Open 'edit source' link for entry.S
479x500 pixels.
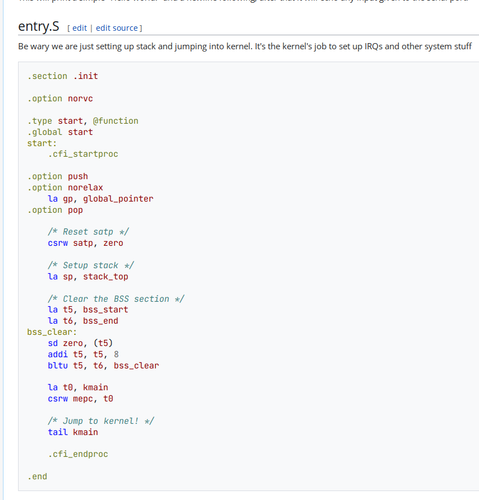[x=117, y=28]
